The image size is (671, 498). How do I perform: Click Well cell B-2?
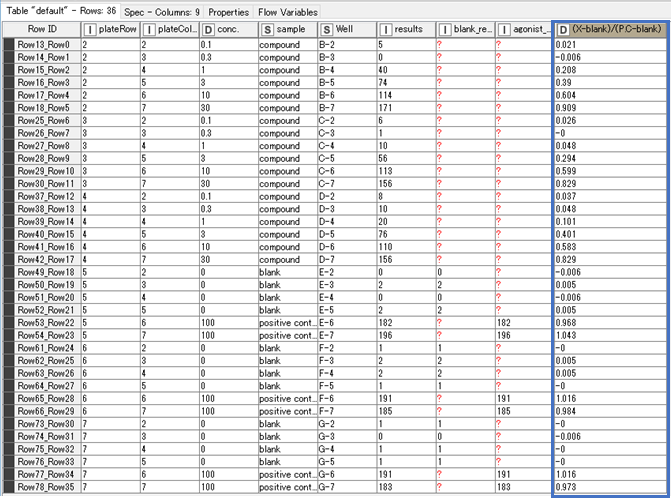coord(347,44)
